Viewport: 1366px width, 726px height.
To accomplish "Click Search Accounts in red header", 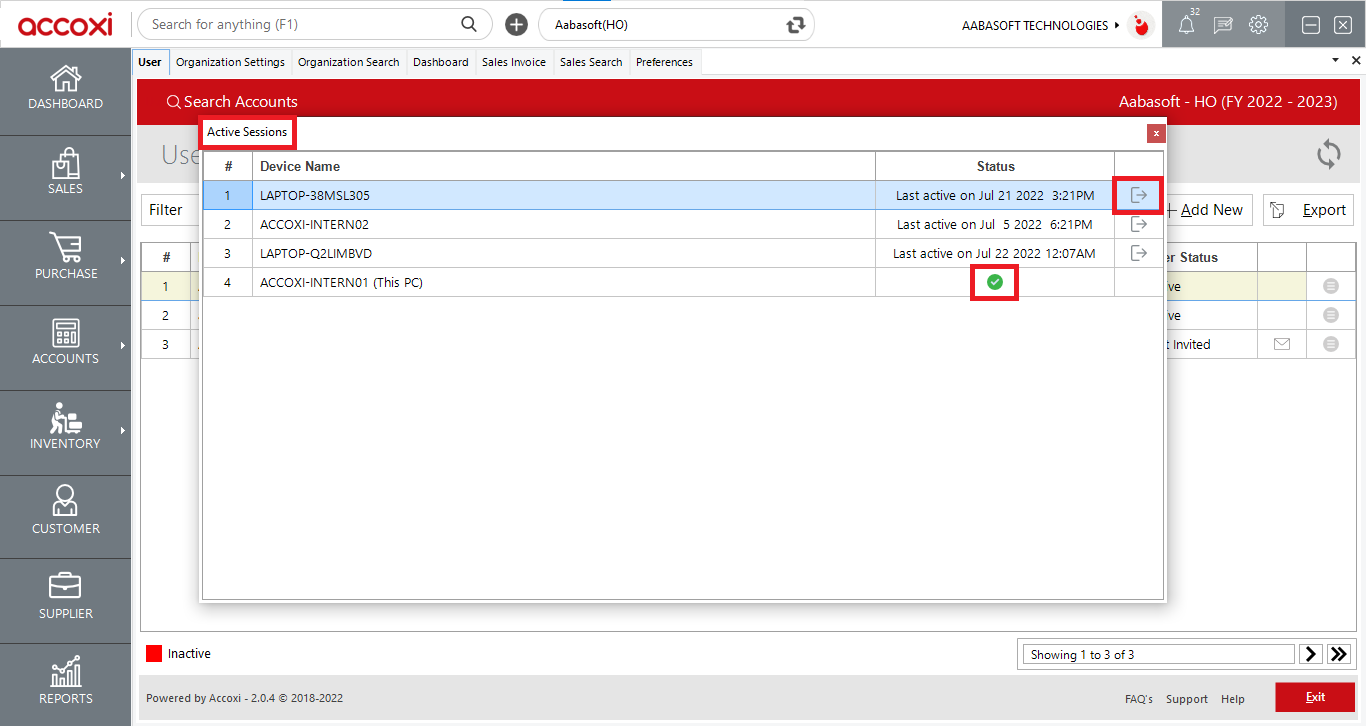I will 232,102.
